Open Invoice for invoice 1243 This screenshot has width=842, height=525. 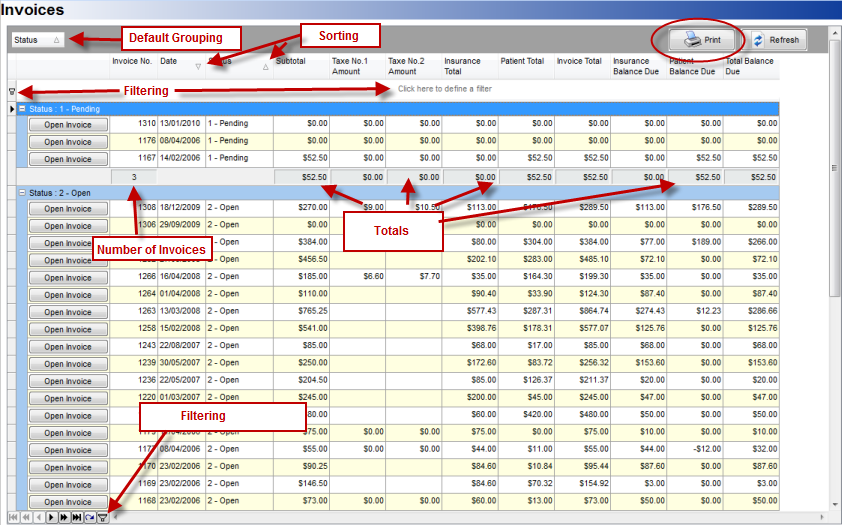pos(68,347)
